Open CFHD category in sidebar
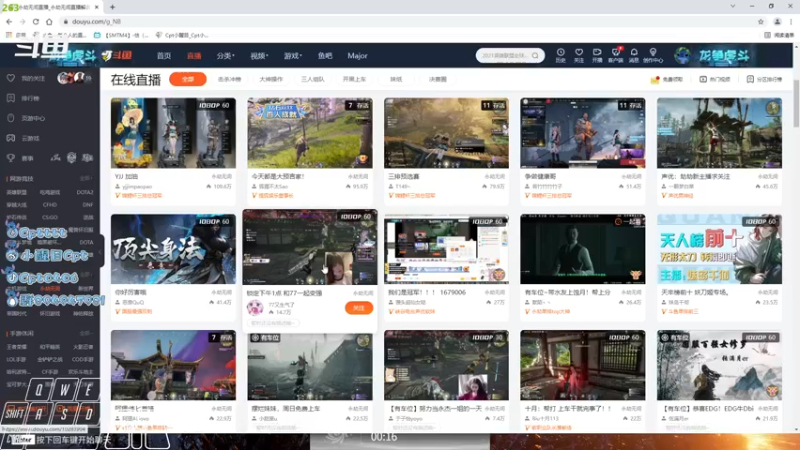This screenshot has width=800, height=450. [x=49, y=205]
